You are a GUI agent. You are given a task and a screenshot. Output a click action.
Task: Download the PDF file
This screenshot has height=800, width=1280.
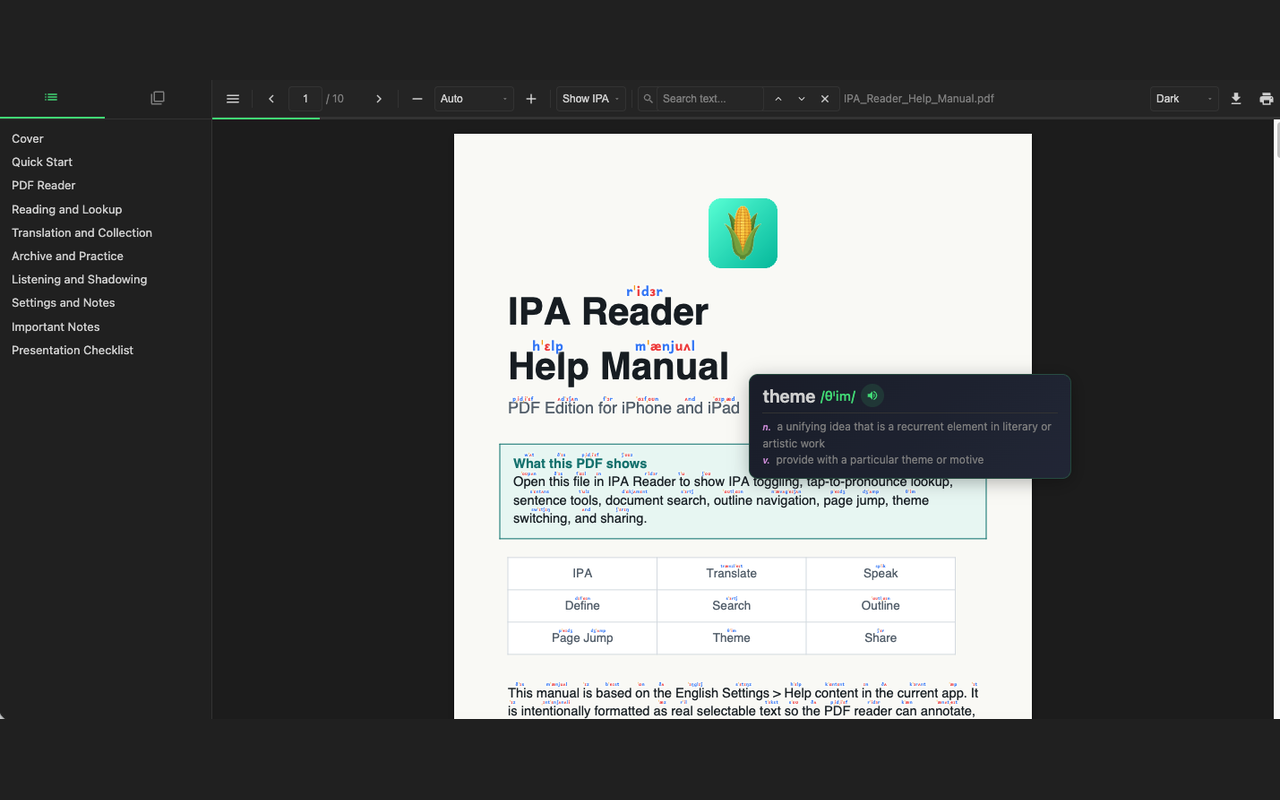tap(1236, 98)
